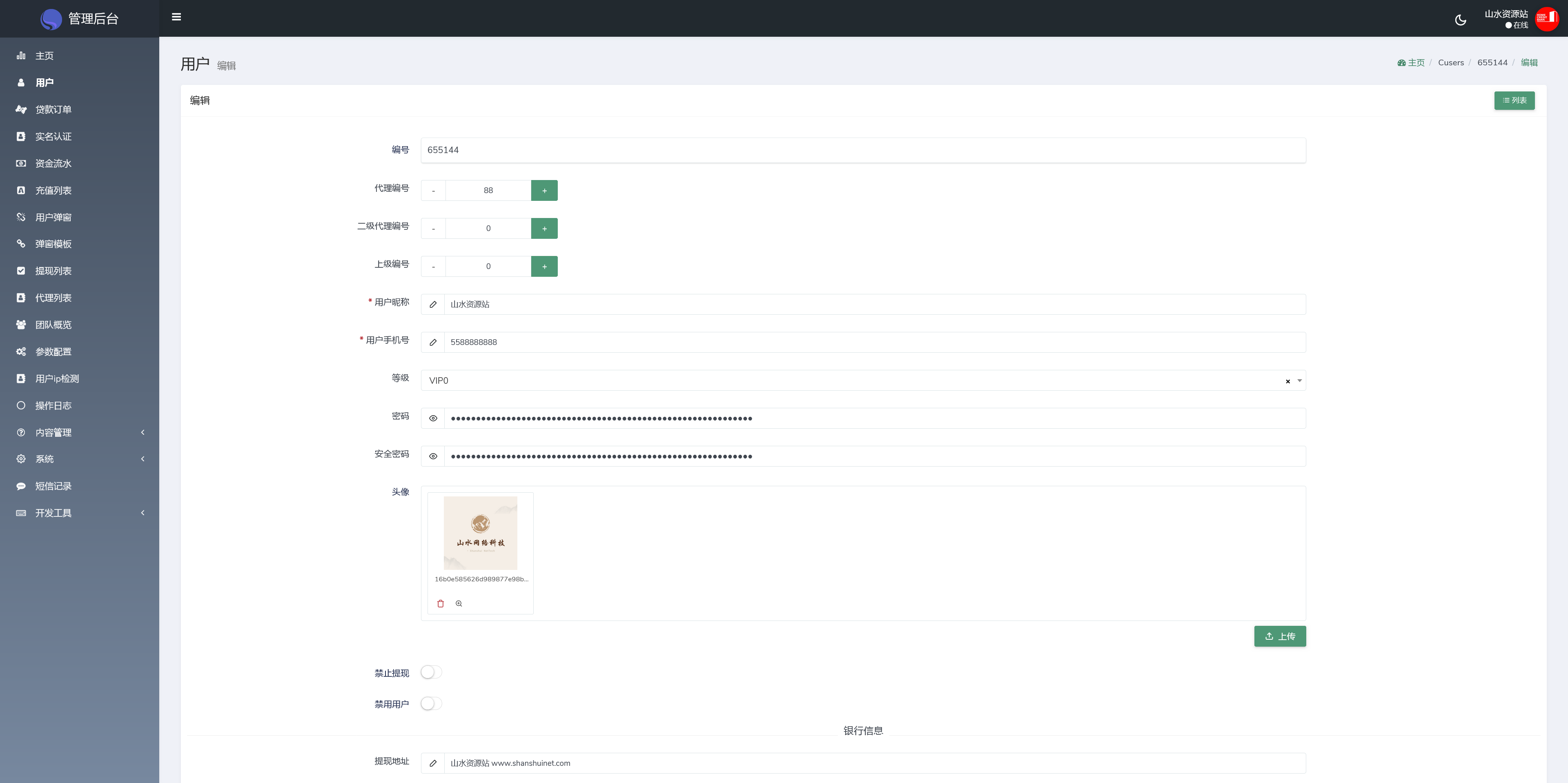Click pencil icon beside 用户昵称 field
1568x783 pixels.
click(x=433, y=304)
